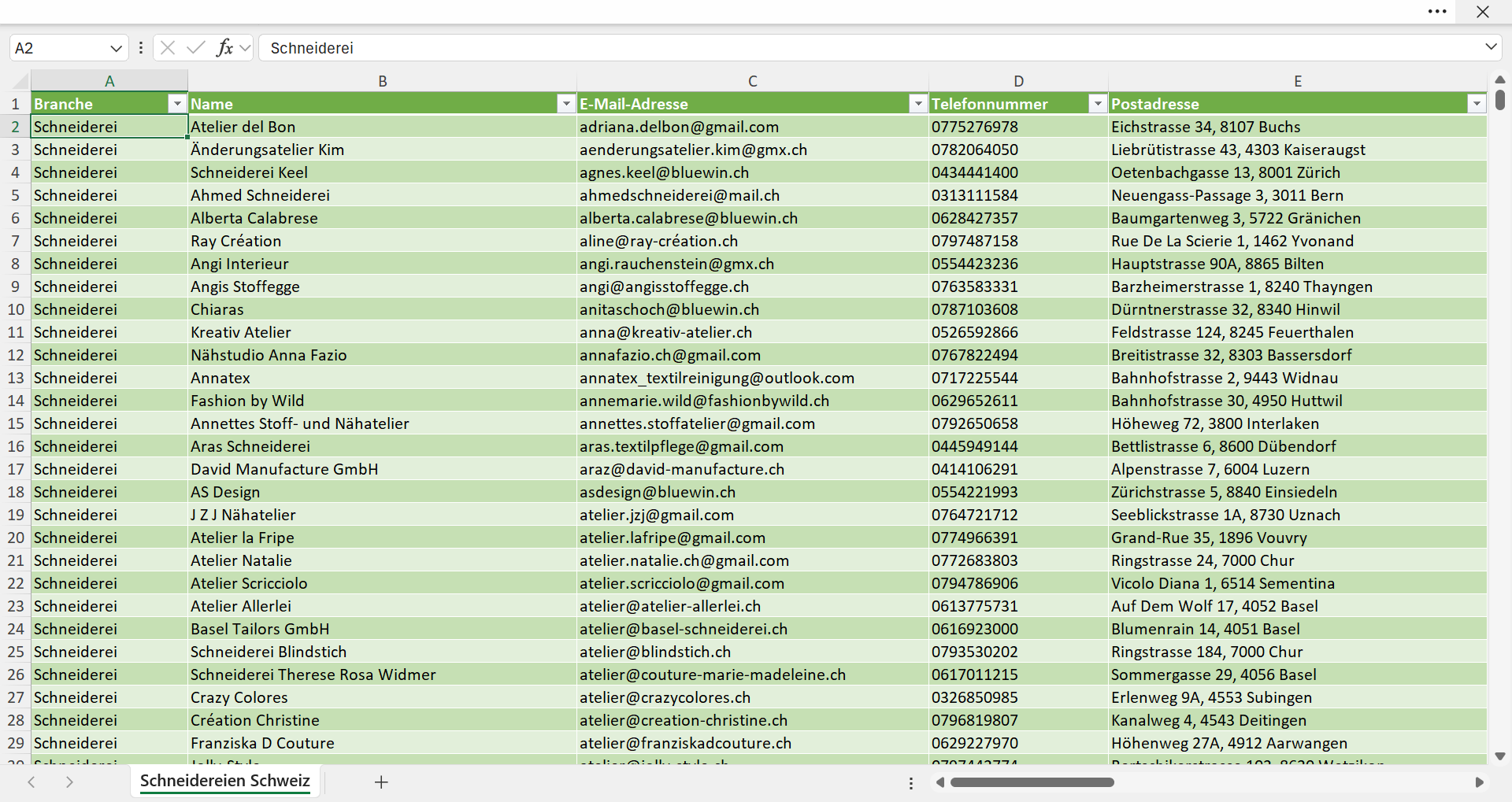Select cell Atelier del Bon
The height and width of the screenshot is (802, 1512).
pos(383,127)
